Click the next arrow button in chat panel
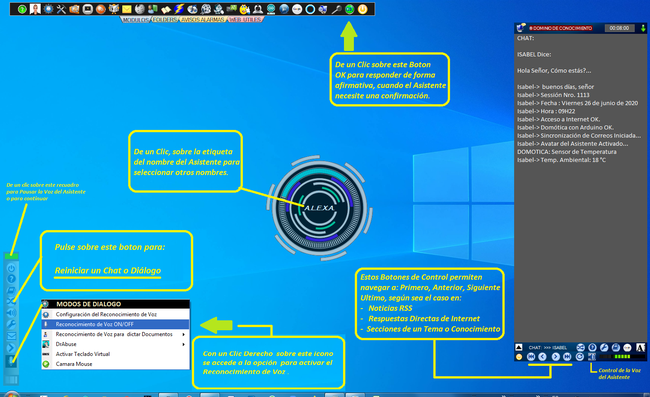 (555, 357)
